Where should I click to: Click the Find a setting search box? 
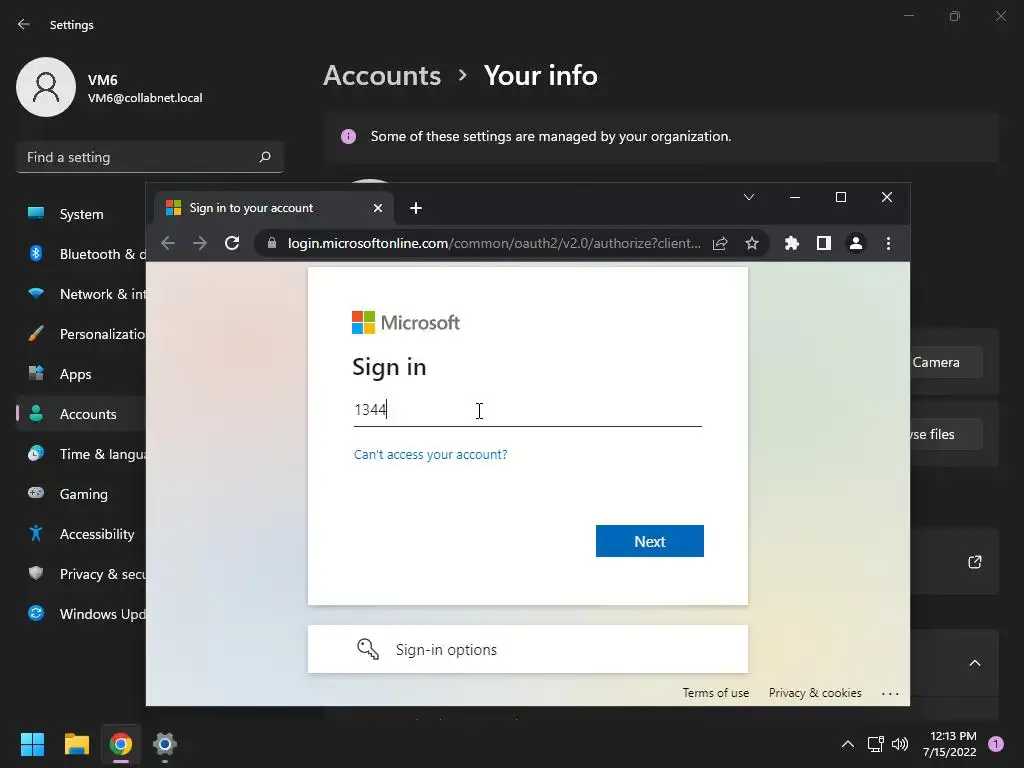tap(150, 157)
